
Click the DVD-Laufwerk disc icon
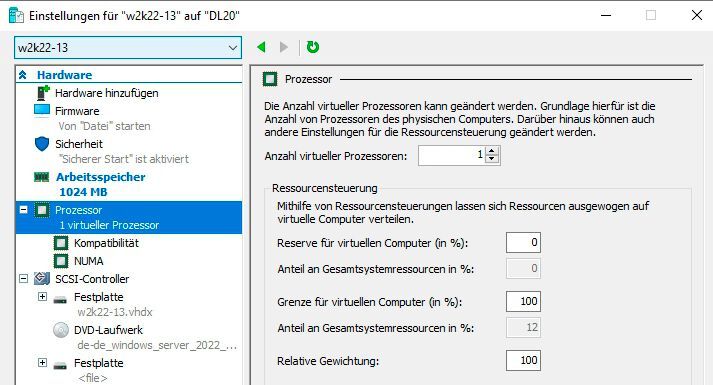[61, 330]
